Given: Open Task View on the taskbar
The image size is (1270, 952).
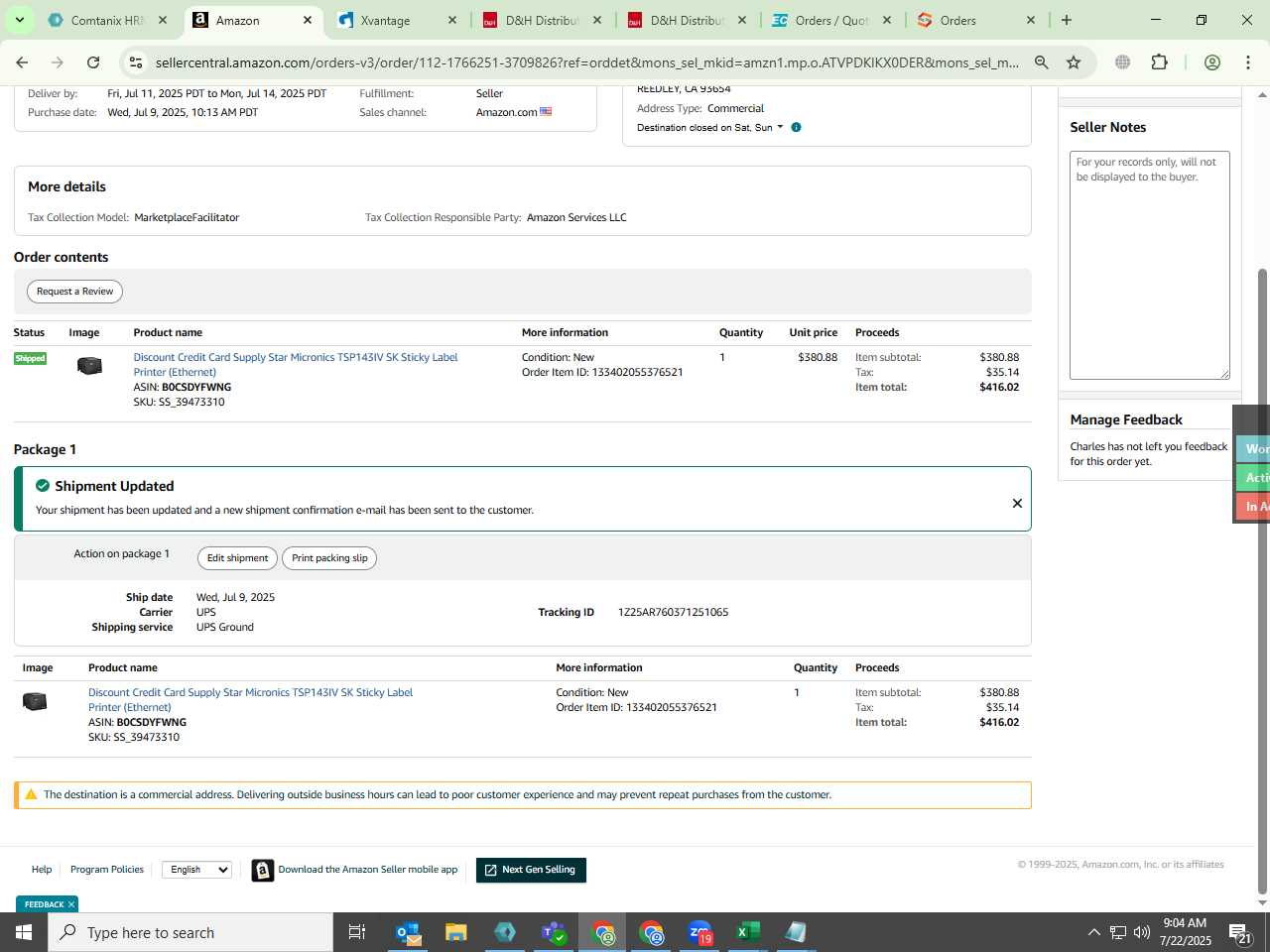Looking at the screenshot, I should click(x=357, y=932).
